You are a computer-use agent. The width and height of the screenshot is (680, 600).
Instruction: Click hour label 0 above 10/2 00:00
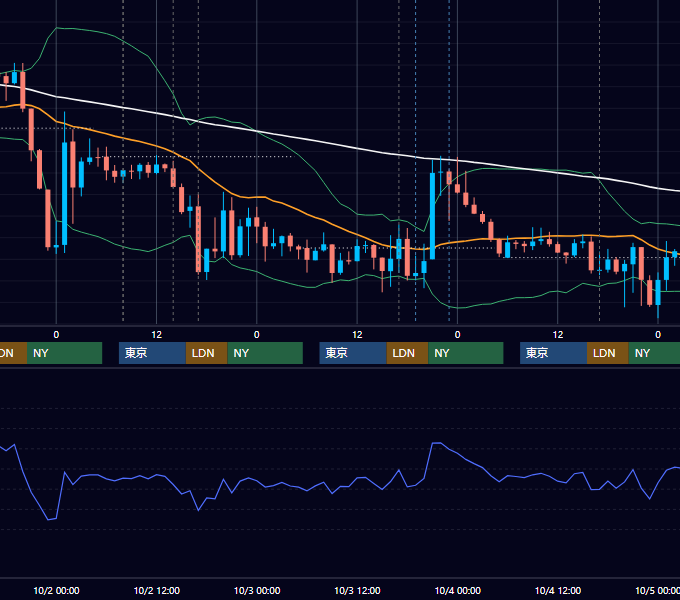coord(56,335)
